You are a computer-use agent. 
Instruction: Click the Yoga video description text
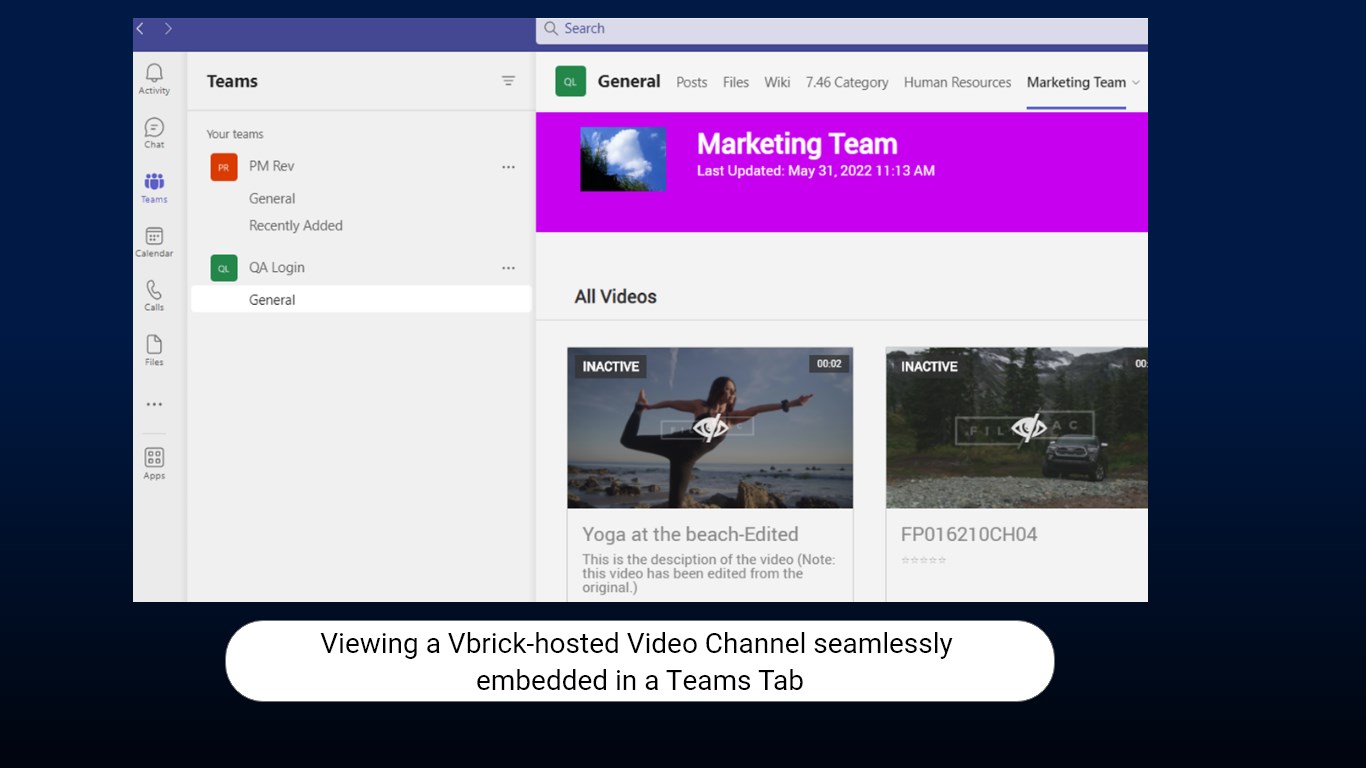pyautogui.click(x=709, y=574)
